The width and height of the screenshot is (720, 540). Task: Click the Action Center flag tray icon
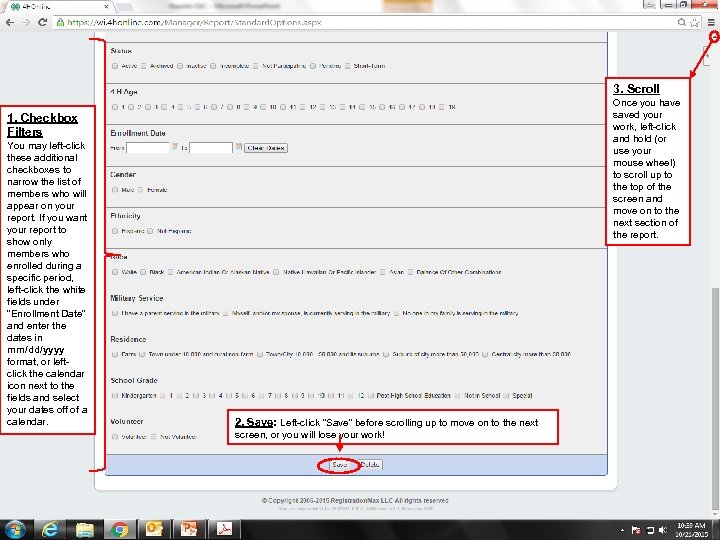pyautogui.click(x=636, y=530)
